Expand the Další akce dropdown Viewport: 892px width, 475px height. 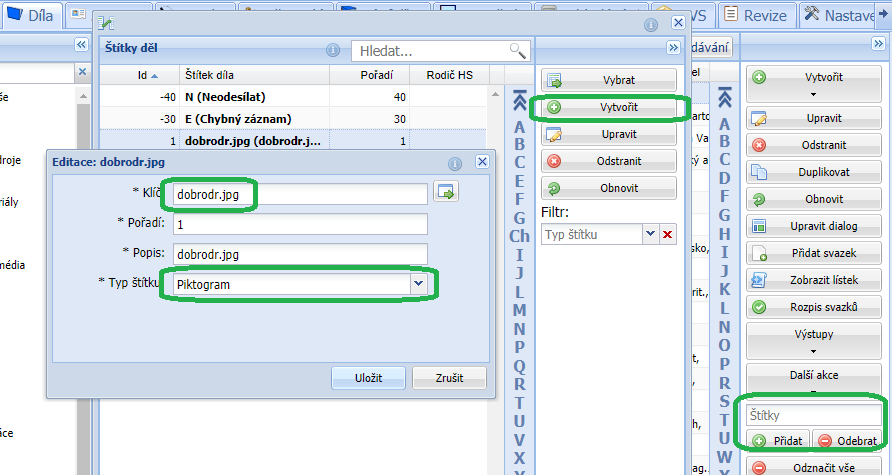coord(813,381)
